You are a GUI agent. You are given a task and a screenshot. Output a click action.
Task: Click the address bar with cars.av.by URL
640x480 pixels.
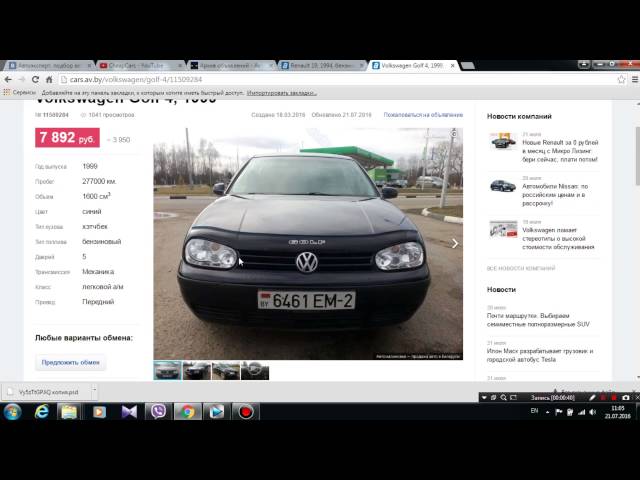pyautogui.click(x=300, y=79)
